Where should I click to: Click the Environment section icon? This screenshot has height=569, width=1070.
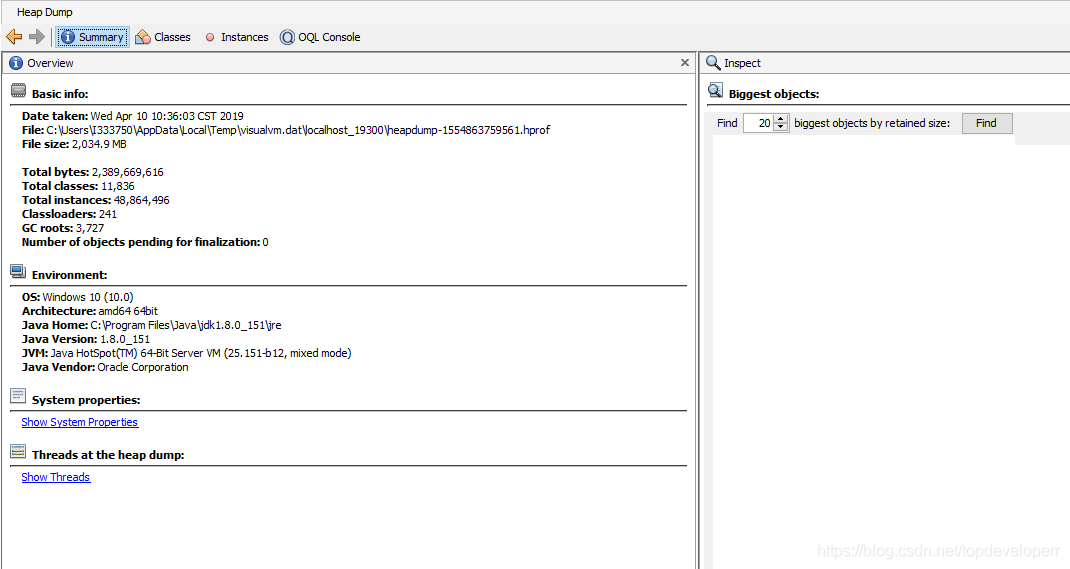click(18, 272)
